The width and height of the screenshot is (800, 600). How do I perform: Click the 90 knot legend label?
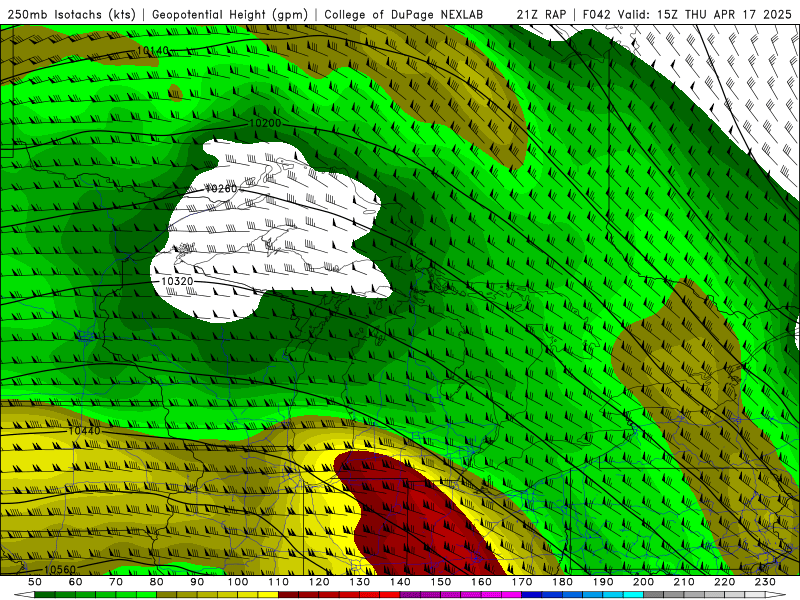click(197, 582)
